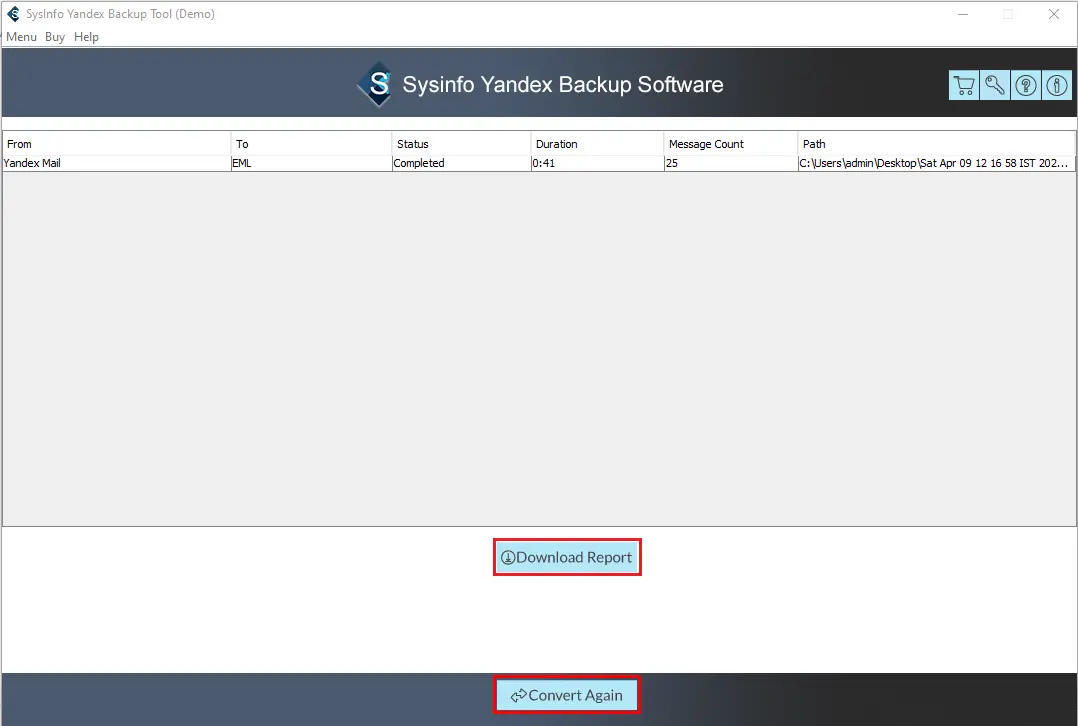Open the Buy menu
This screenshot has height=726, width=1078.
55,37
